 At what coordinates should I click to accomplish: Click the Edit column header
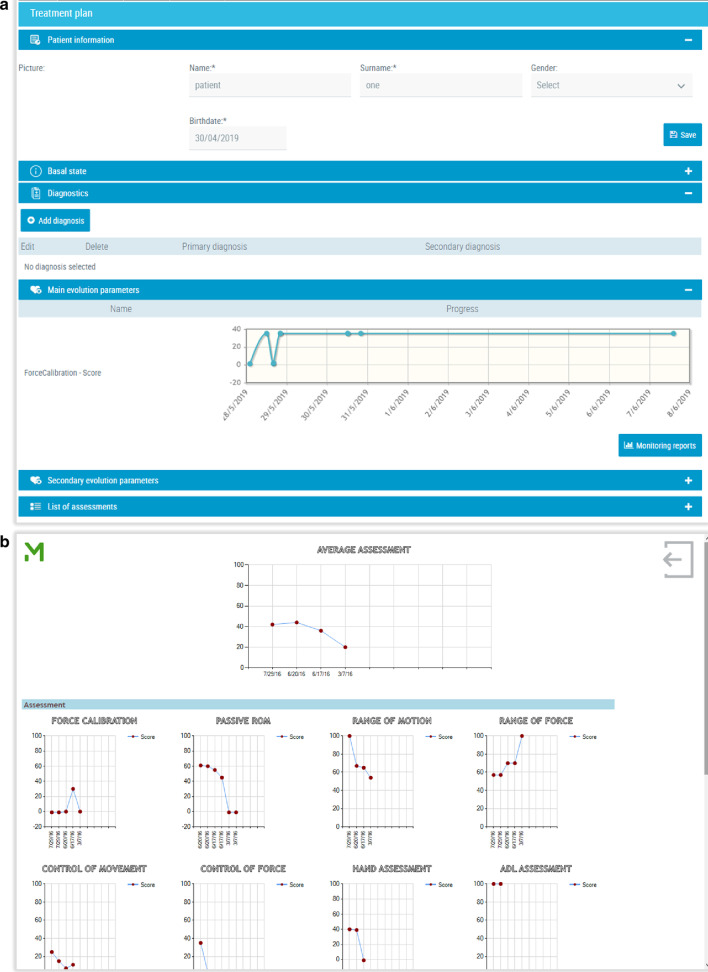27,247
